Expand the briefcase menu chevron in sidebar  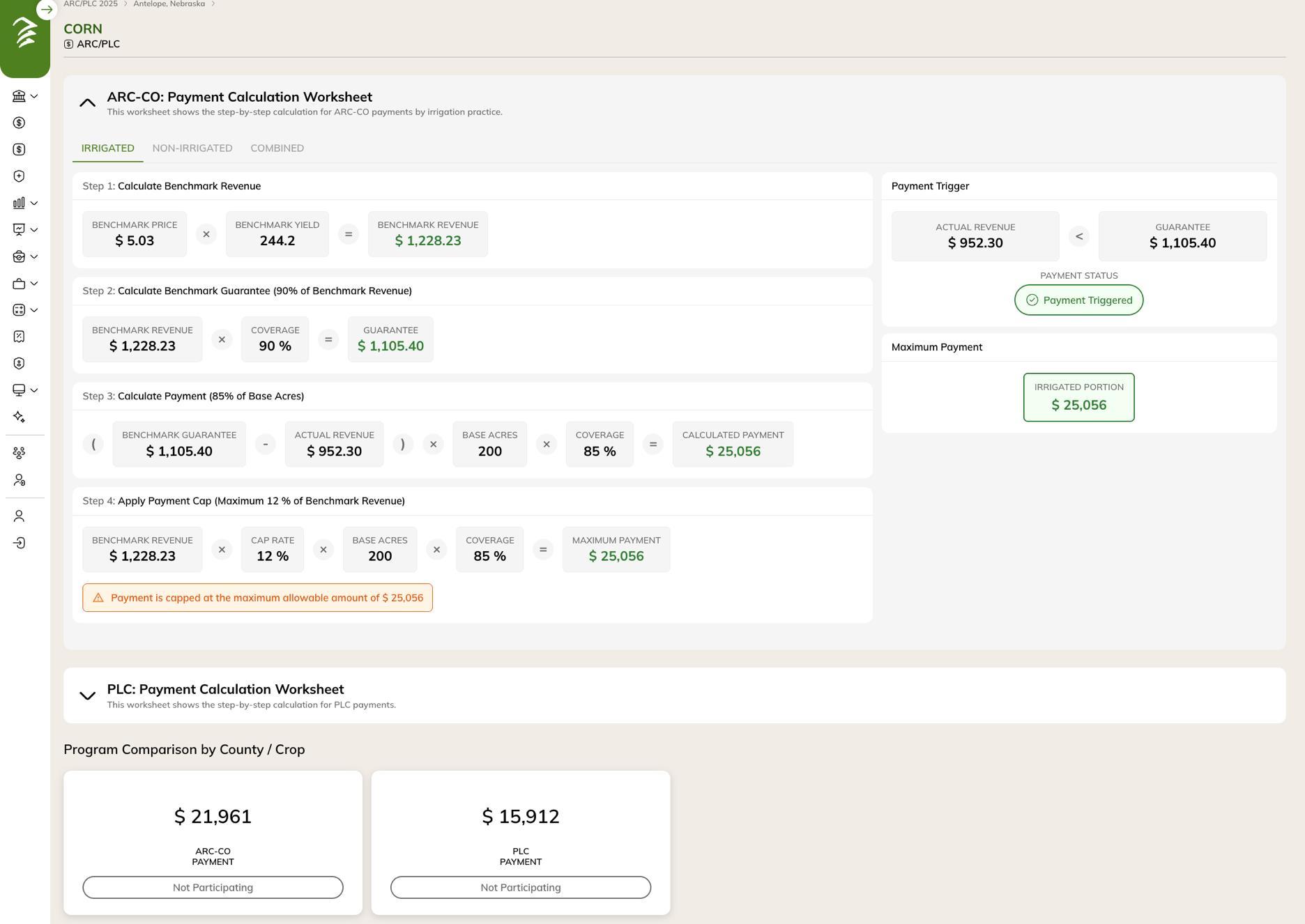point(33,284)
